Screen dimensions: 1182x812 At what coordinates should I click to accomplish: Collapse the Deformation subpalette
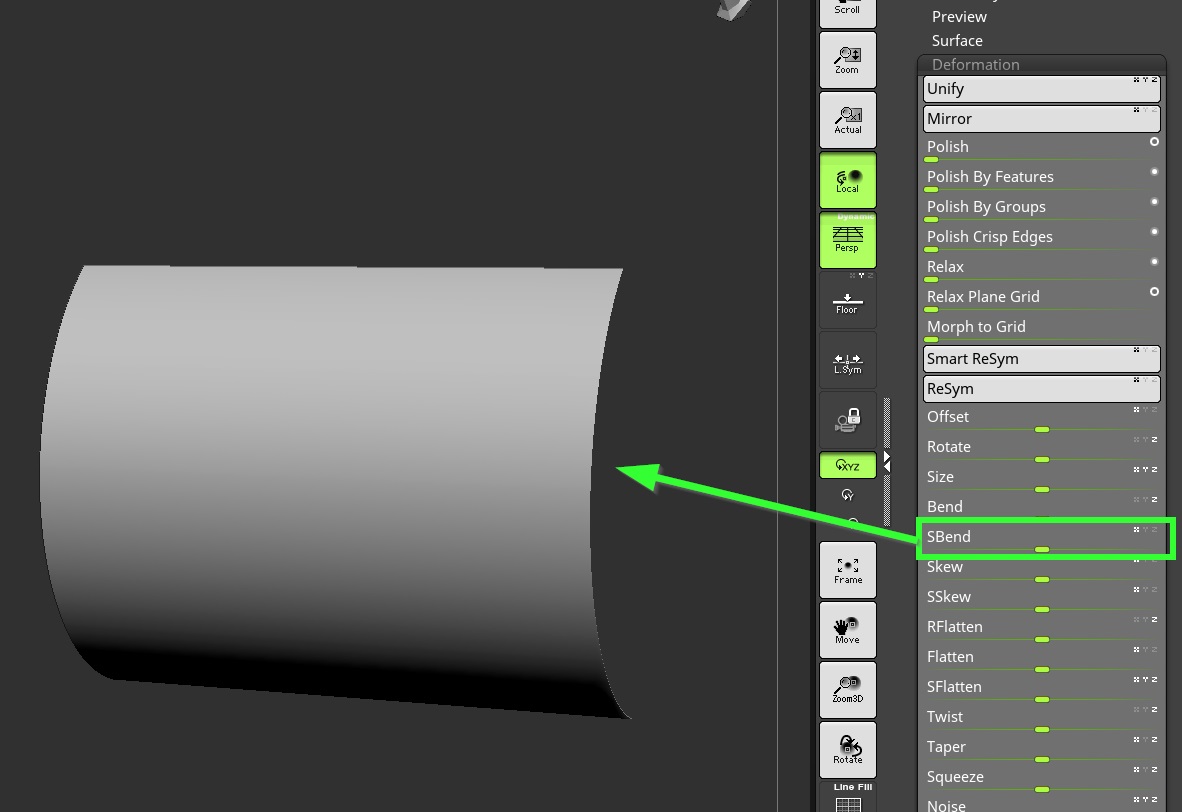tap(975, 65)
